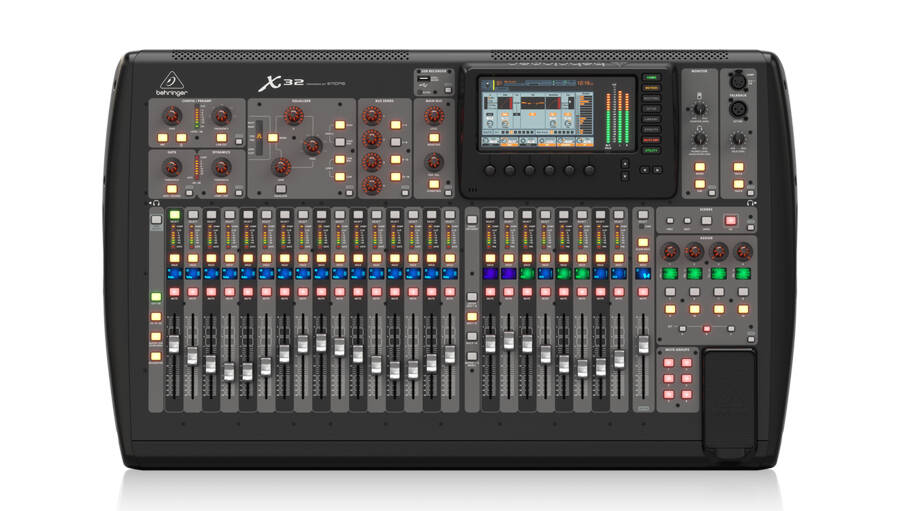Click the lower XLR connector below Talkback label

[x=738, y=109]
